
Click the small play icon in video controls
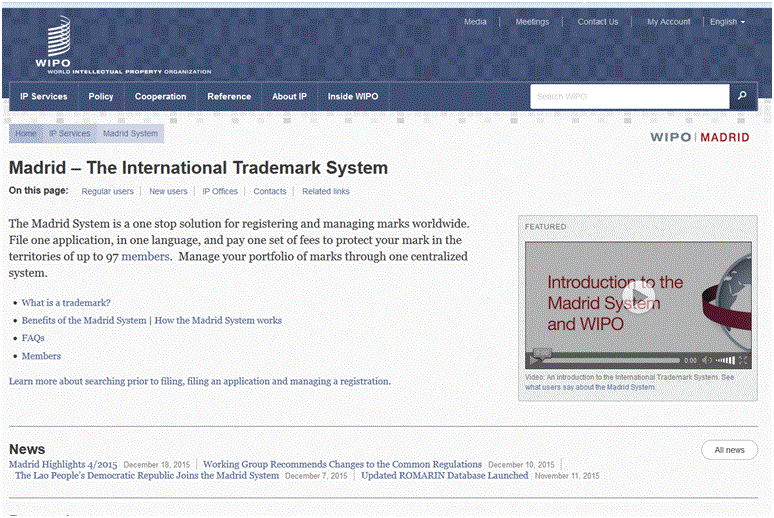[533, 360]
